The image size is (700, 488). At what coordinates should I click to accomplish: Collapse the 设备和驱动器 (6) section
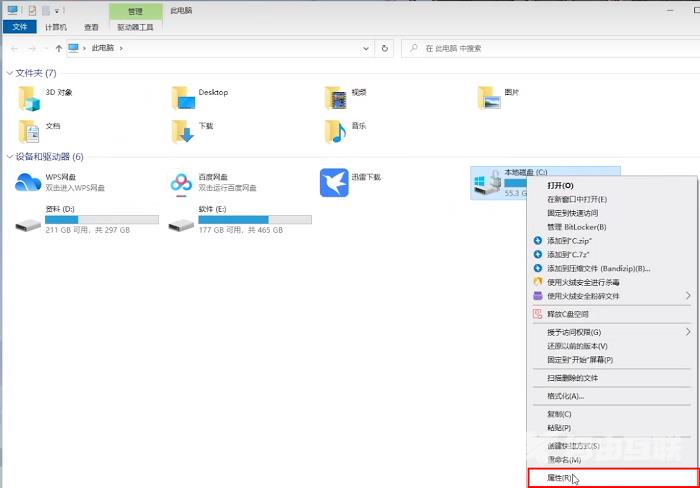click(x=9, y=157)
